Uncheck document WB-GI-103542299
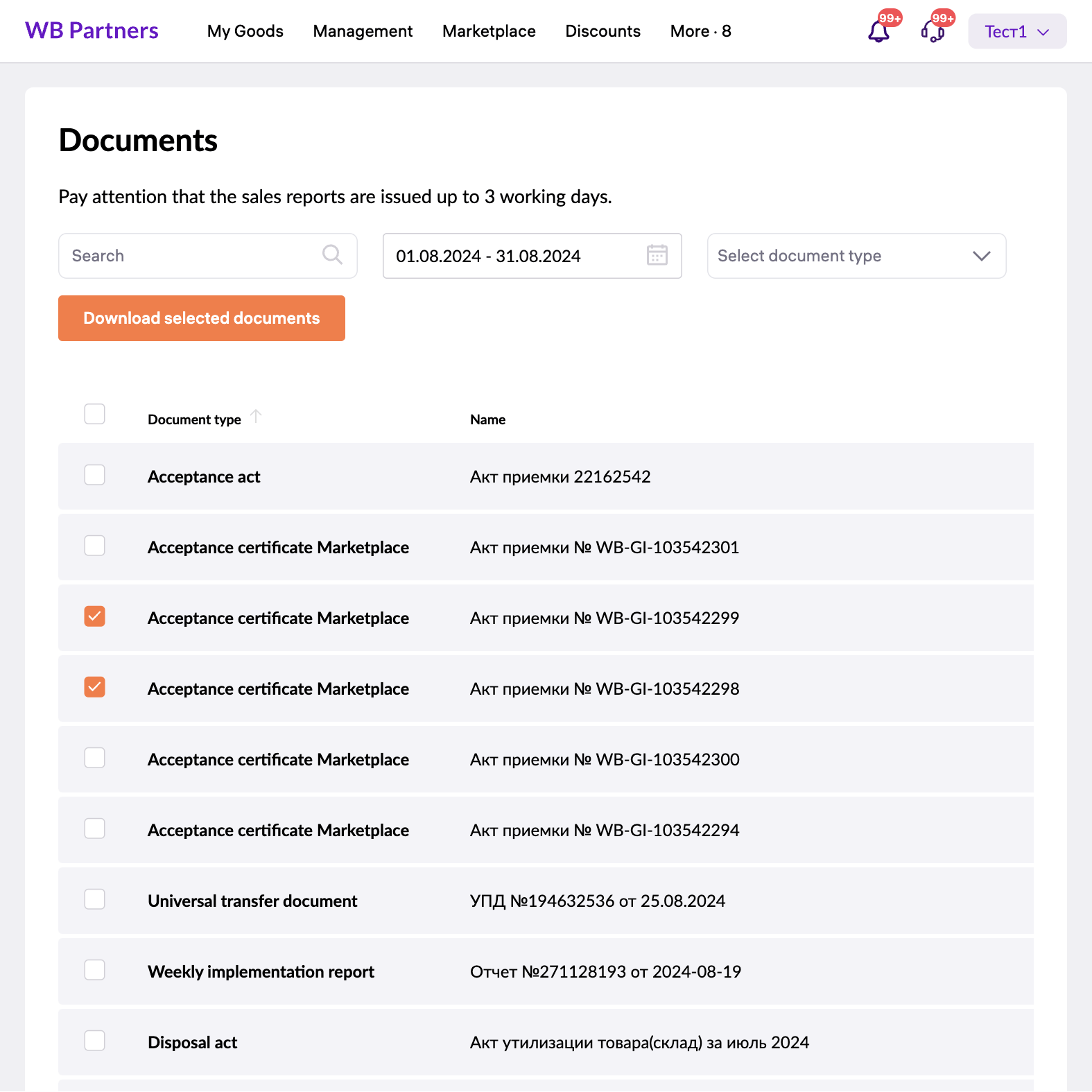This screenshot has width=1092, height=1092. coord(94,616)
